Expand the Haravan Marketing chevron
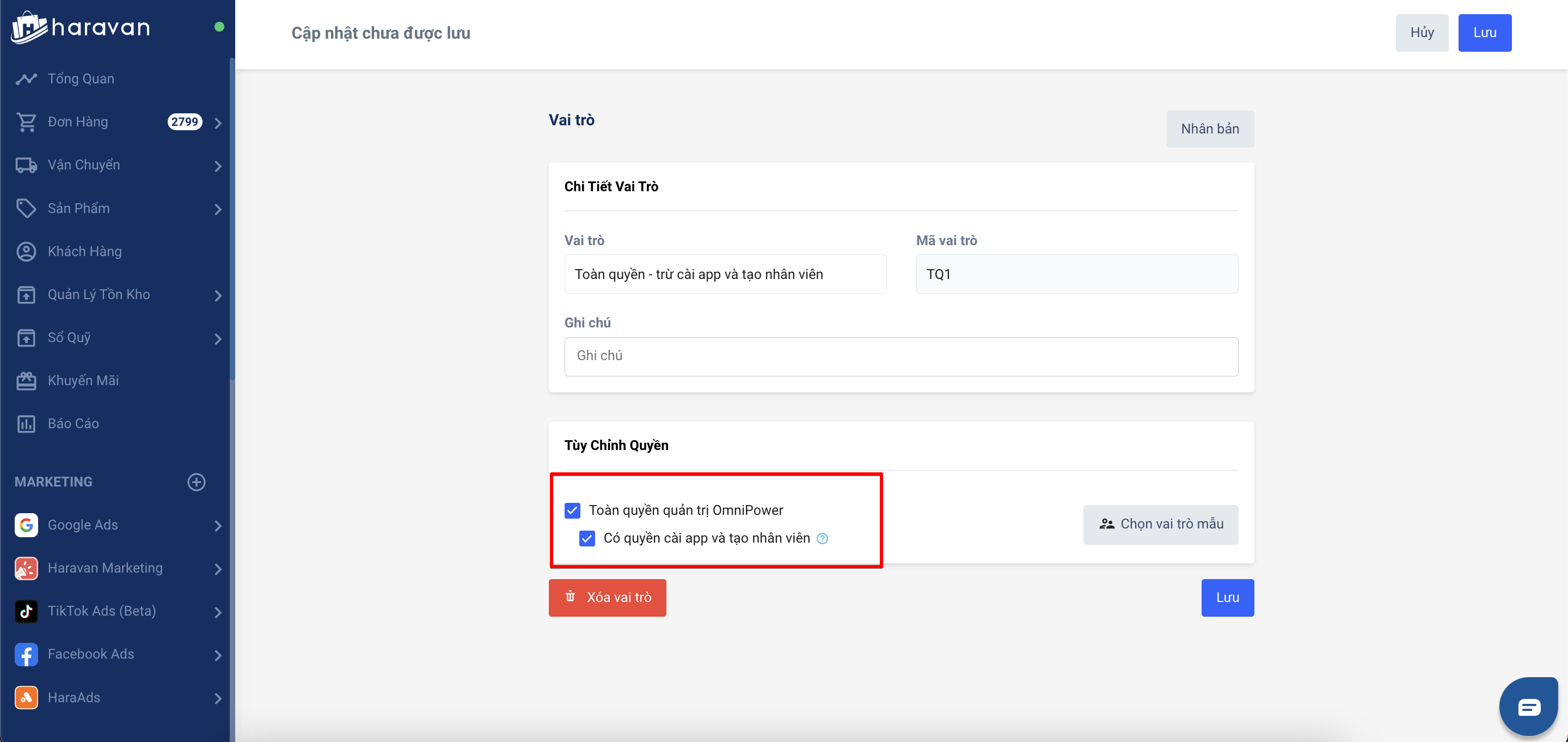The height and width of the screenshot is (742, 1568). (218, 570)
